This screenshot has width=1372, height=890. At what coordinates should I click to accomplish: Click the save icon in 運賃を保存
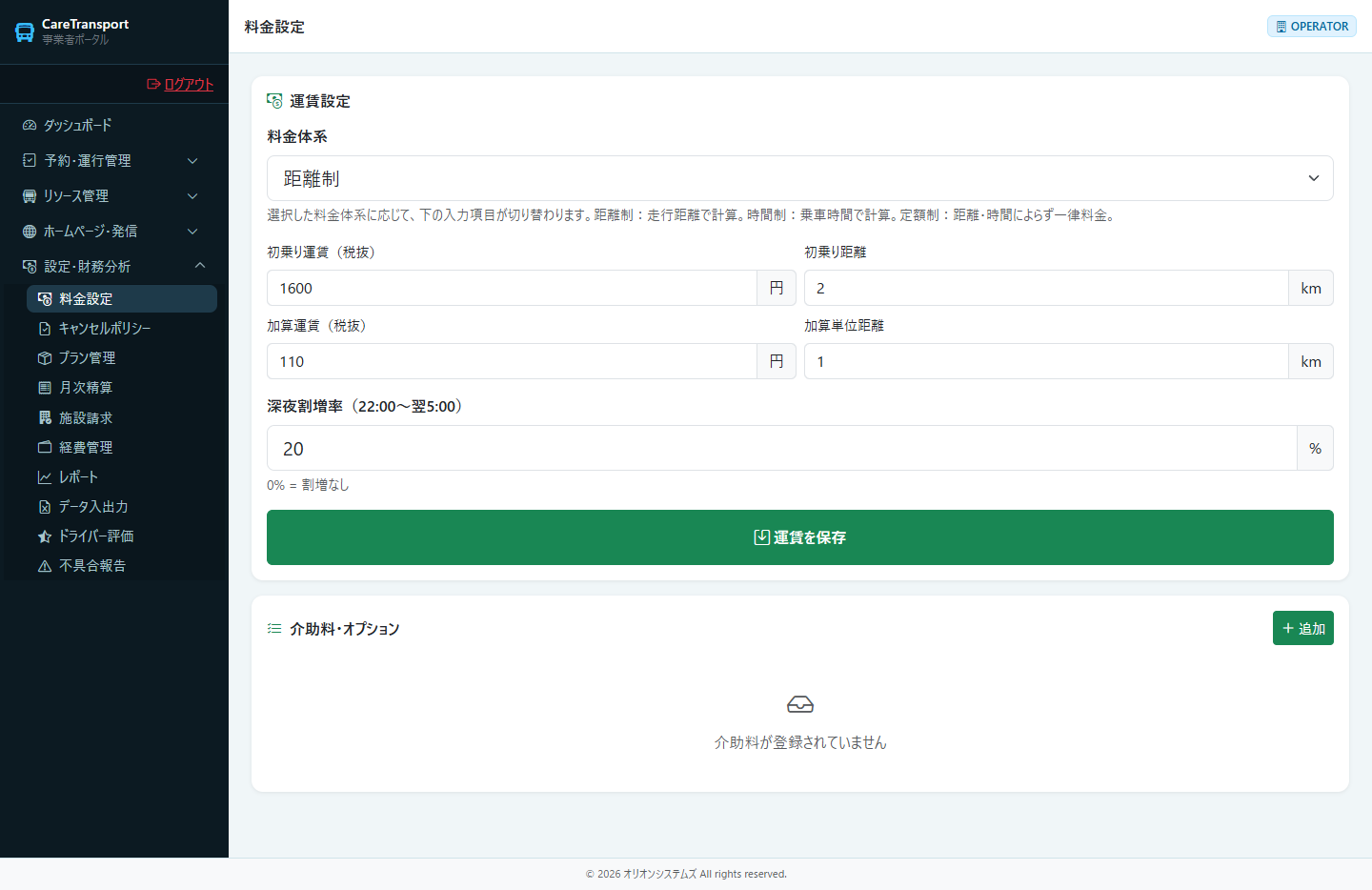pyautogui.click(x=762, y=537)
